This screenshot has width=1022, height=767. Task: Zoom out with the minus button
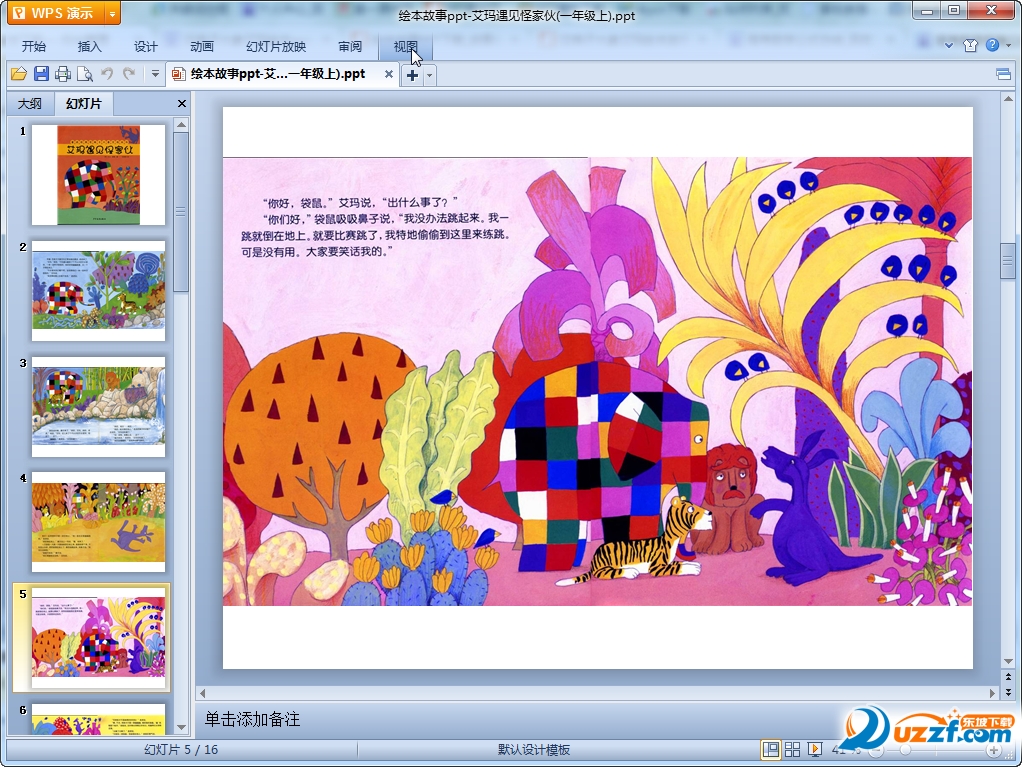(877, 751)
